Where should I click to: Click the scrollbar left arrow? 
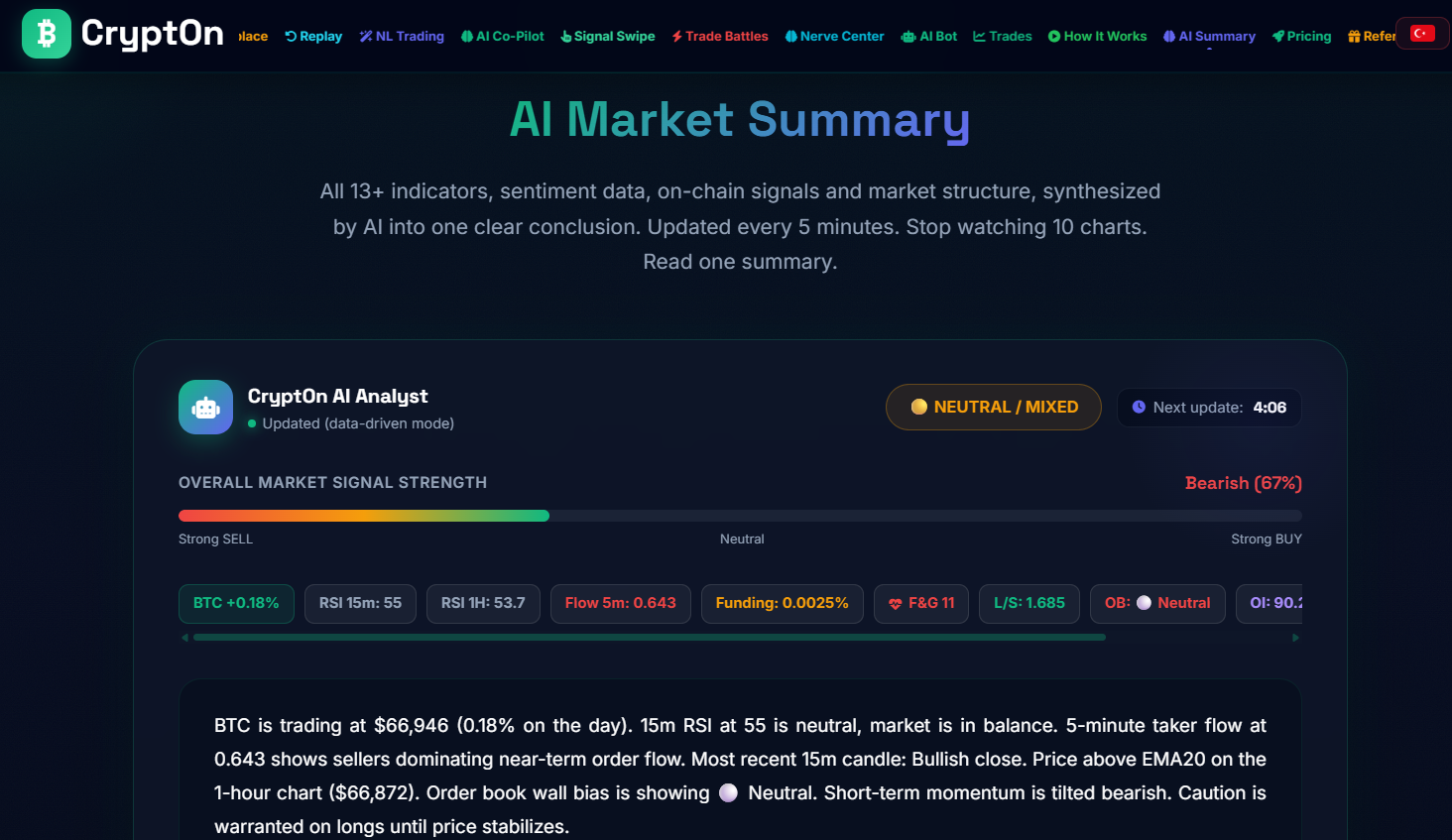tap(184, 638)
